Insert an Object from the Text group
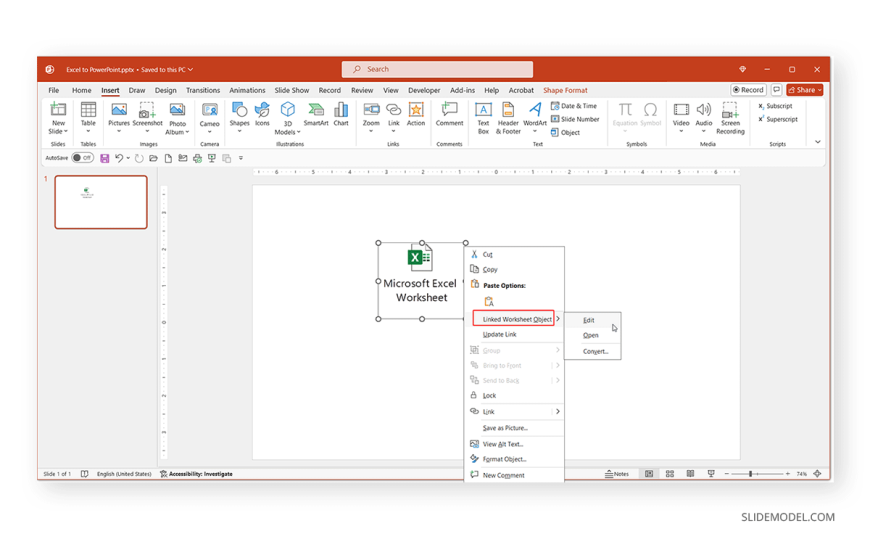870x539 pixels. pos(565,132)
